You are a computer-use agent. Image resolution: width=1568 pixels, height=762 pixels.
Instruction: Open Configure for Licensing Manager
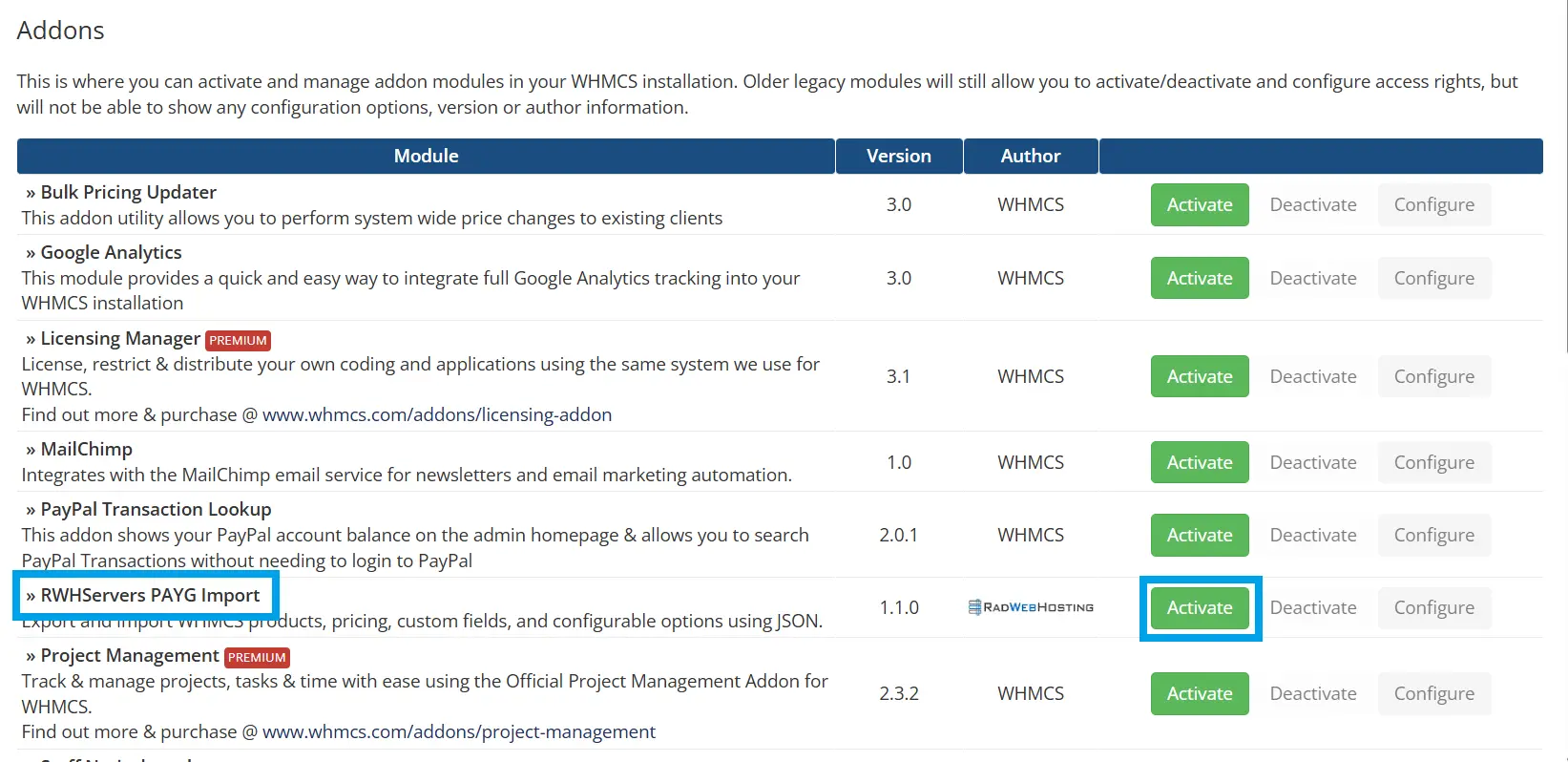pyautogui.click(x=1434, y=376)
